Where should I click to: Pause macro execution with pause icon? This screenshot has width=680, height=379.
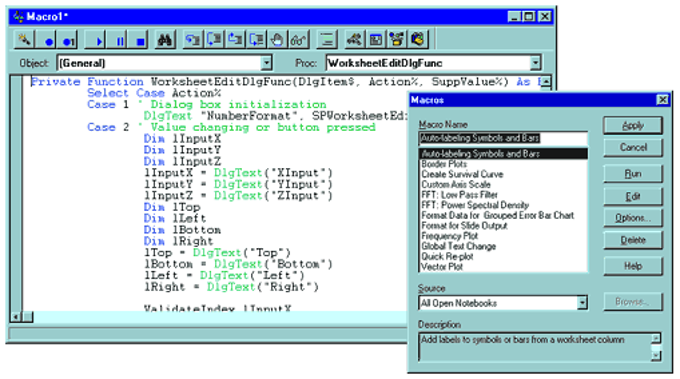pos(119,40)
